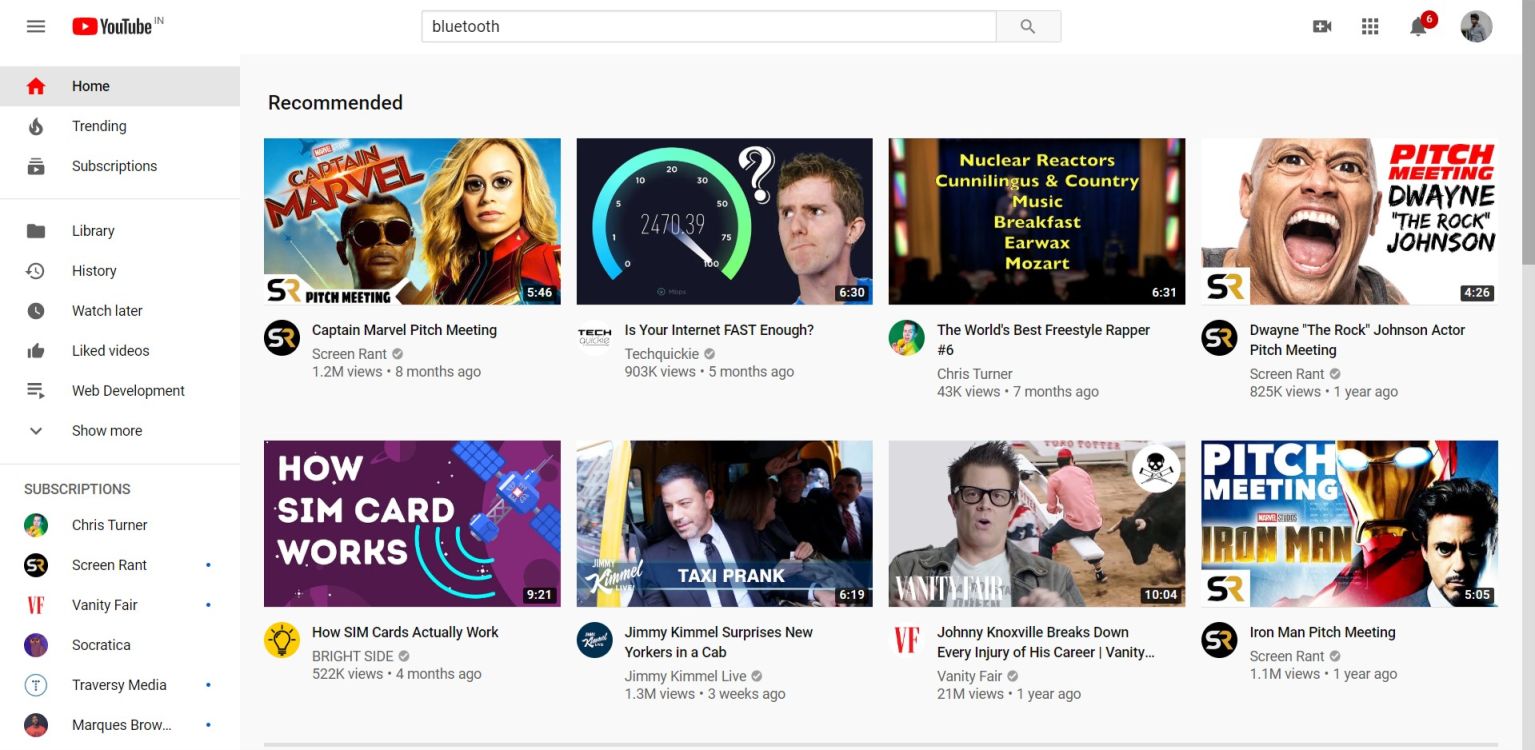
Task: Expand the Show more sidebar section
Action: point(107,430)
